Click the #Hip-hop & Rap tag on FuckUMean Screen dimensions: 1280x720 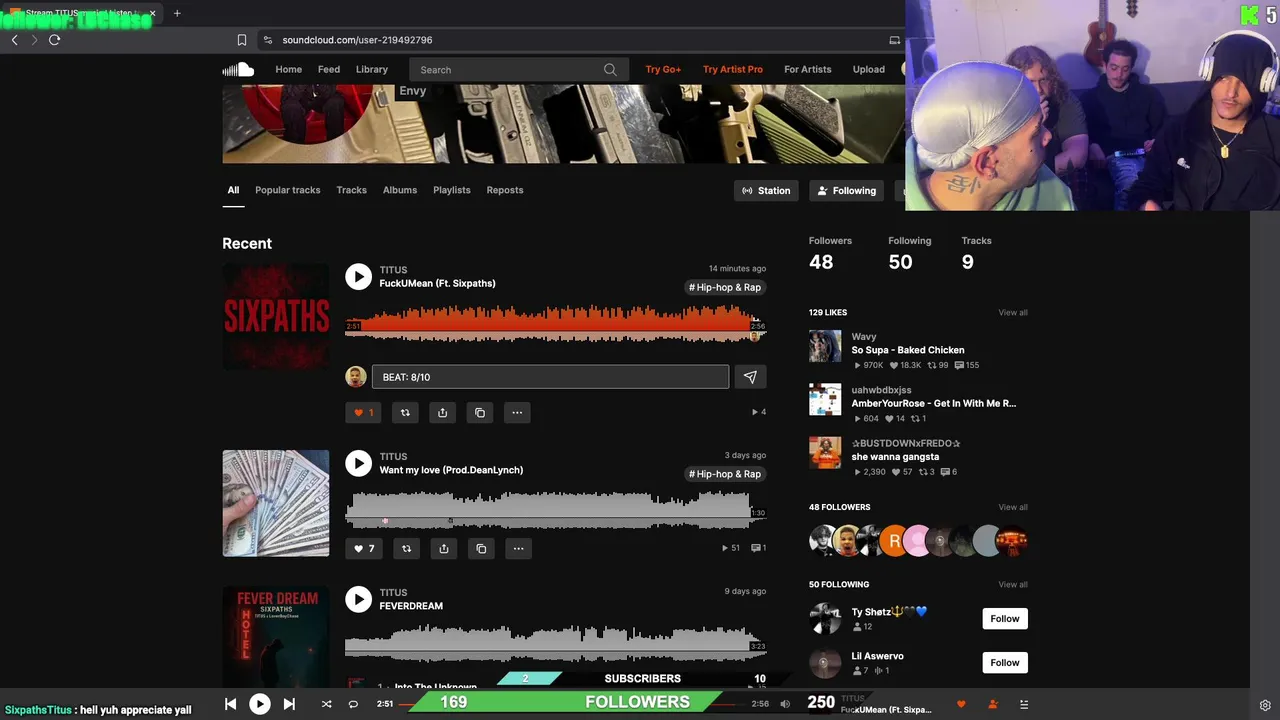click(725, 287)
